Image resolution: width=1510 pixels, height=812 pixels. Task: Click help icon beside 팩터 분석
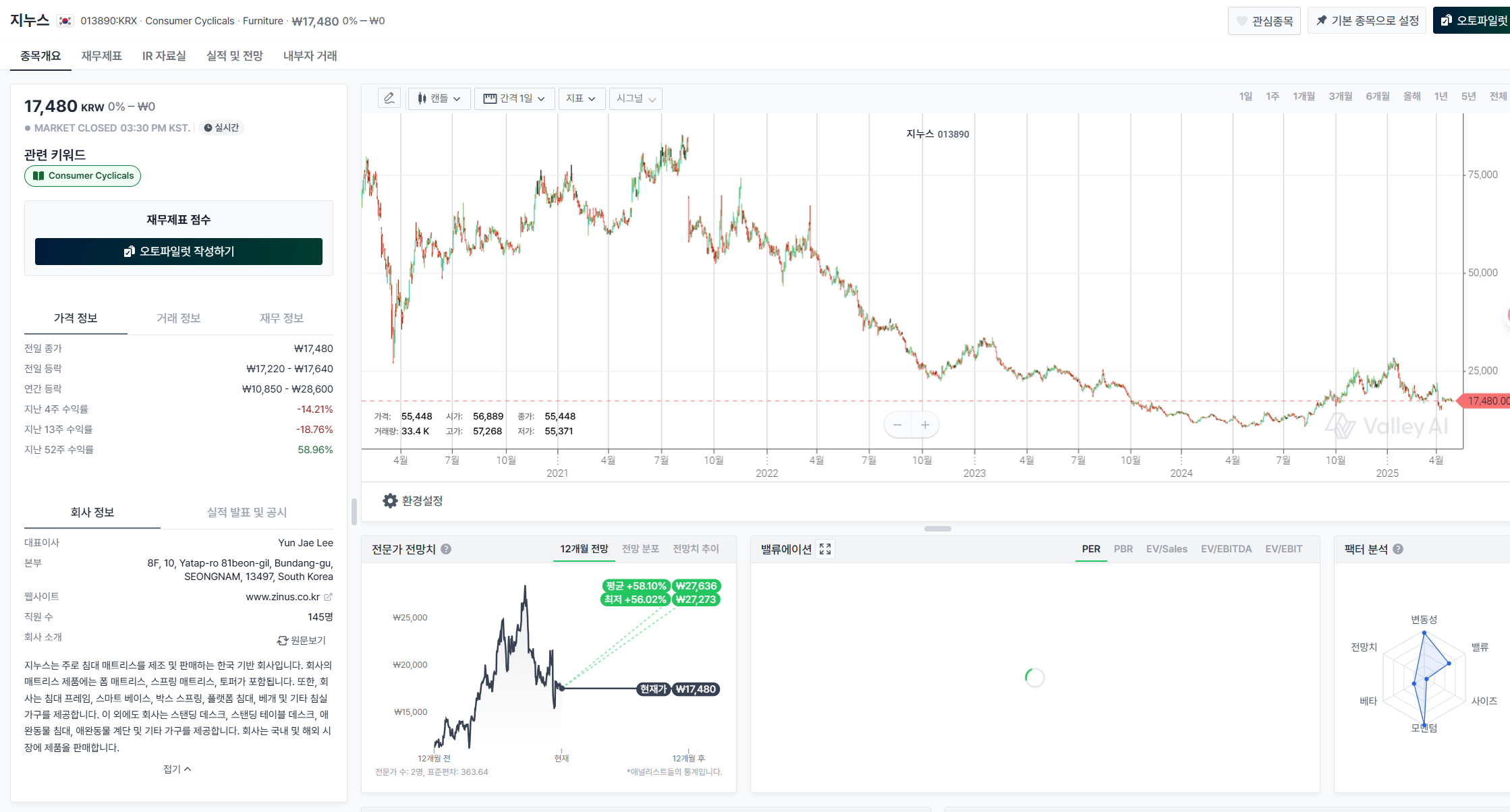click(x=1398, y=549)
